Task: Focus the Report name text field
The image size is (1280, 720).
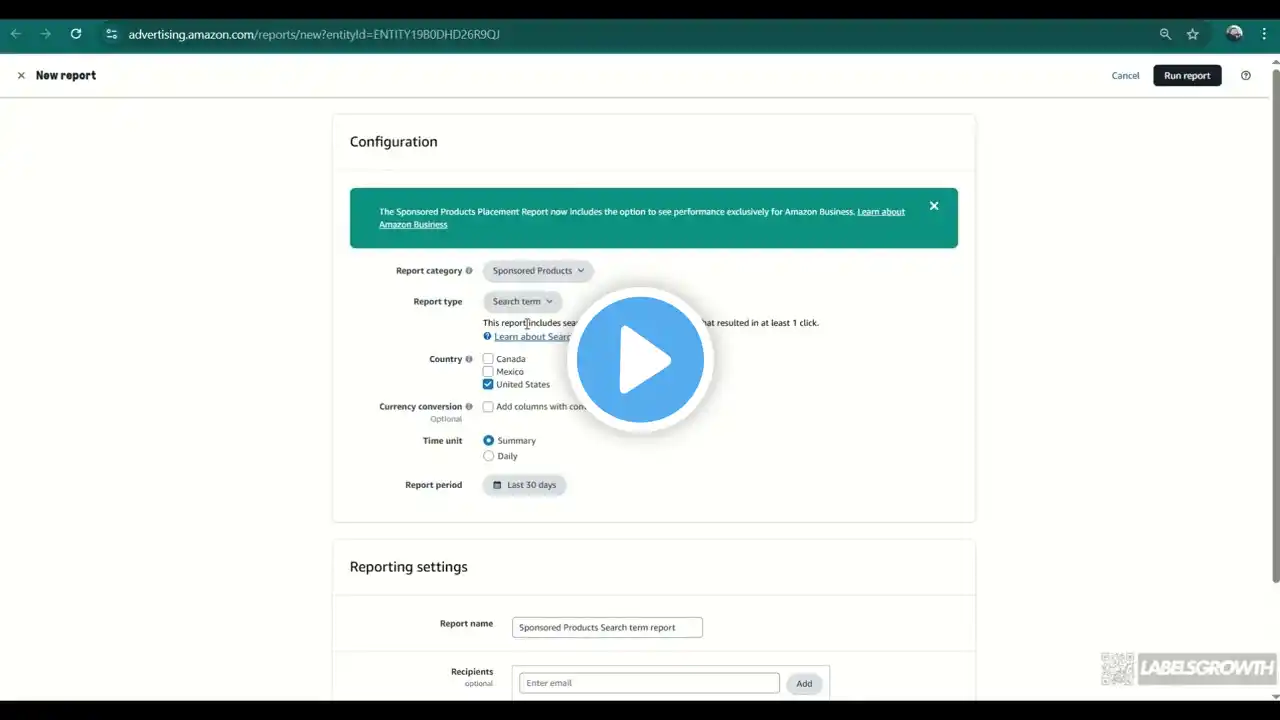Action: (607, 628)
